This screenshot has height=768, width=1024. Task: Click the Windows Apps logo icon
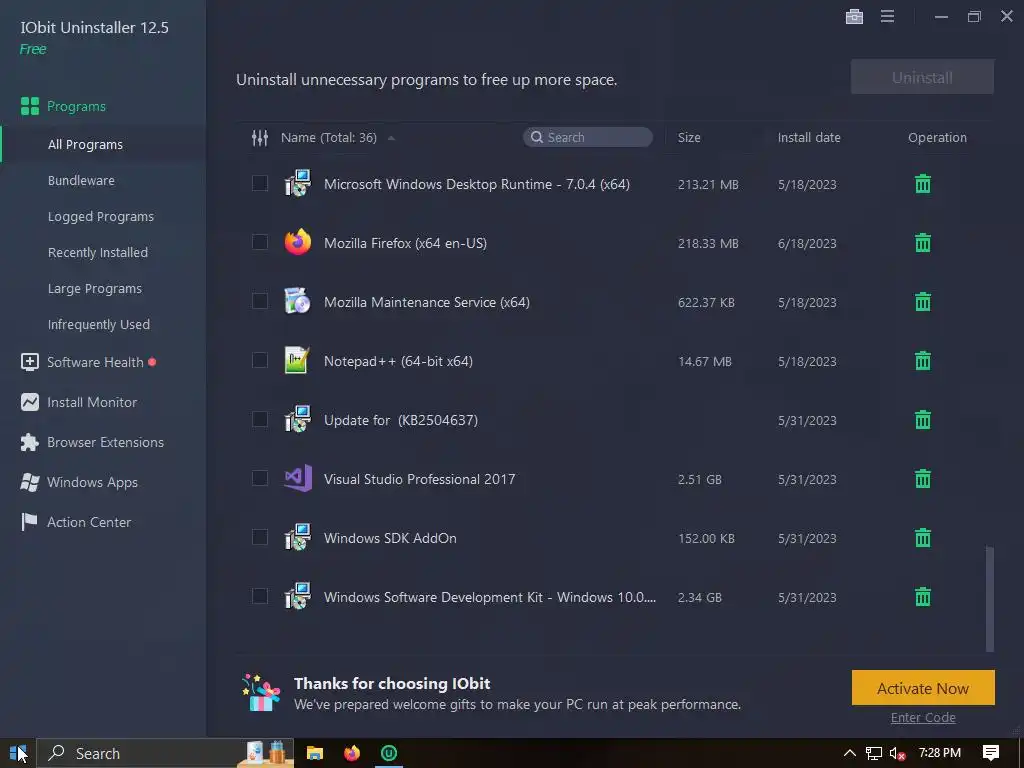coord(29,482)
